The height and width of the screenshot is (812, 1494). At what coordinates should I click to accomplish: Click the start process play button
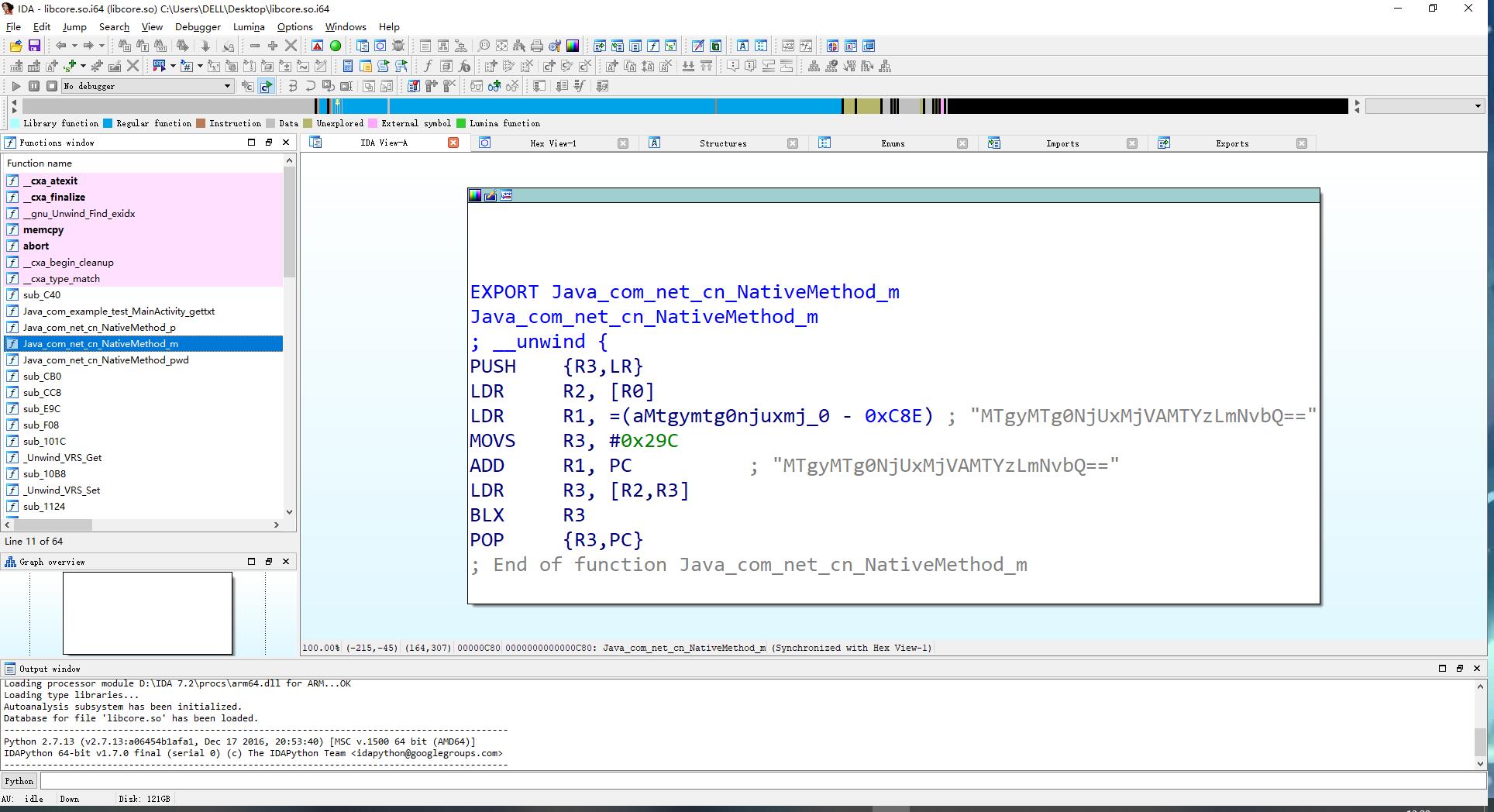click(15, 86)
